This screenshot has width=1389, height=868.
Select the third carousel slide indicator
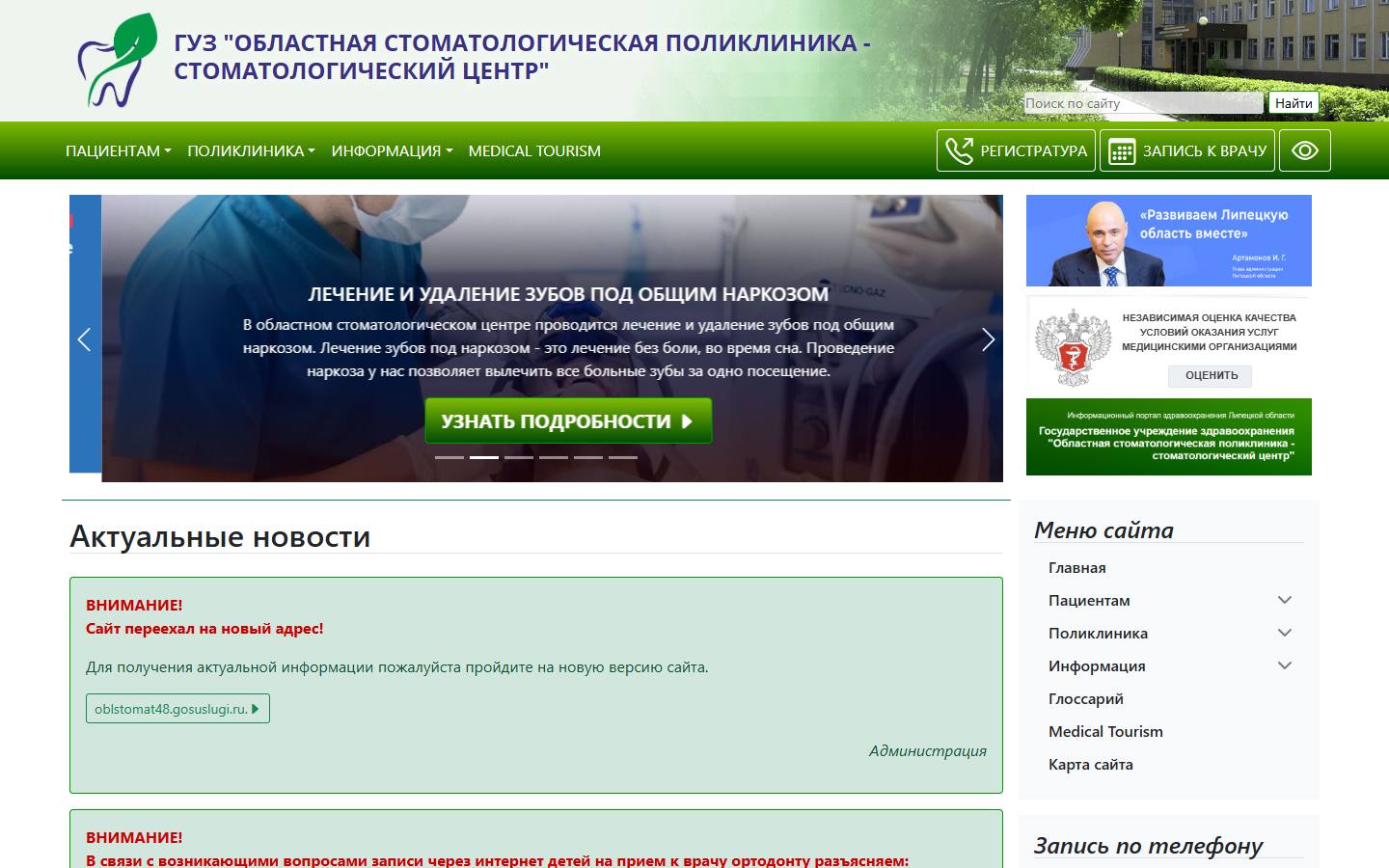coord(519,457)
